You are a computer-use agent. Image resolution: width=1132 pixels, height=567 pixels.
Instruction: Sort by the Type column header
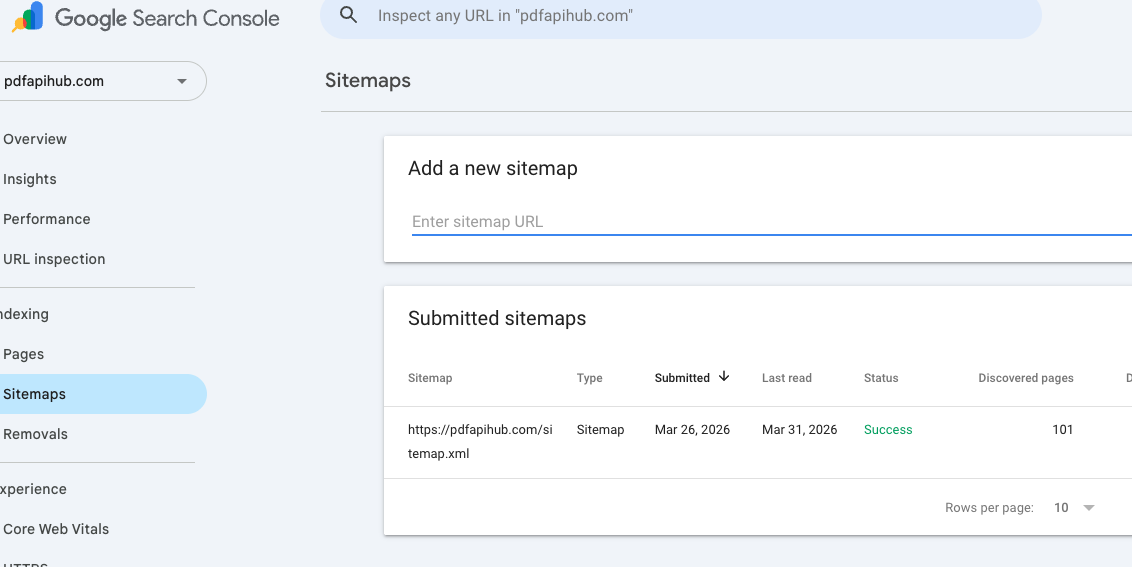click(x=590, y=378)
